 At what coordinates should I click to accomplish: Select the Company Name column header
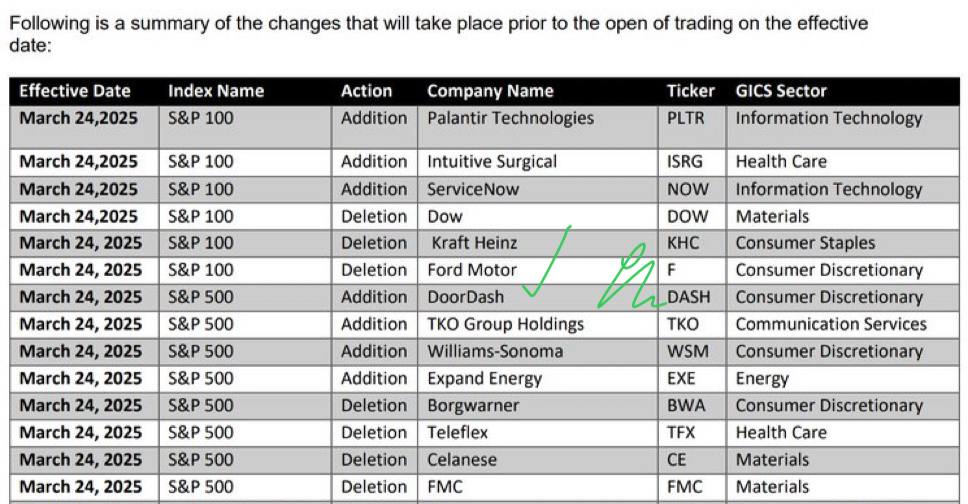tap(490, 91)
